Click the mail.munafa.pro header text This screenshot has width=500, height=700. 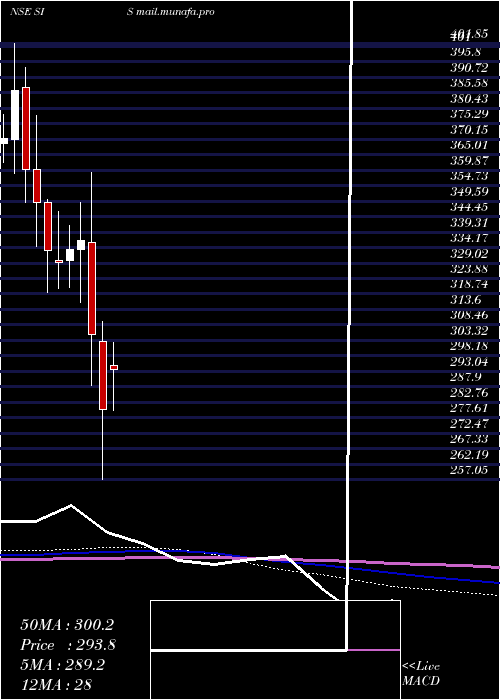tap(175, 12)
